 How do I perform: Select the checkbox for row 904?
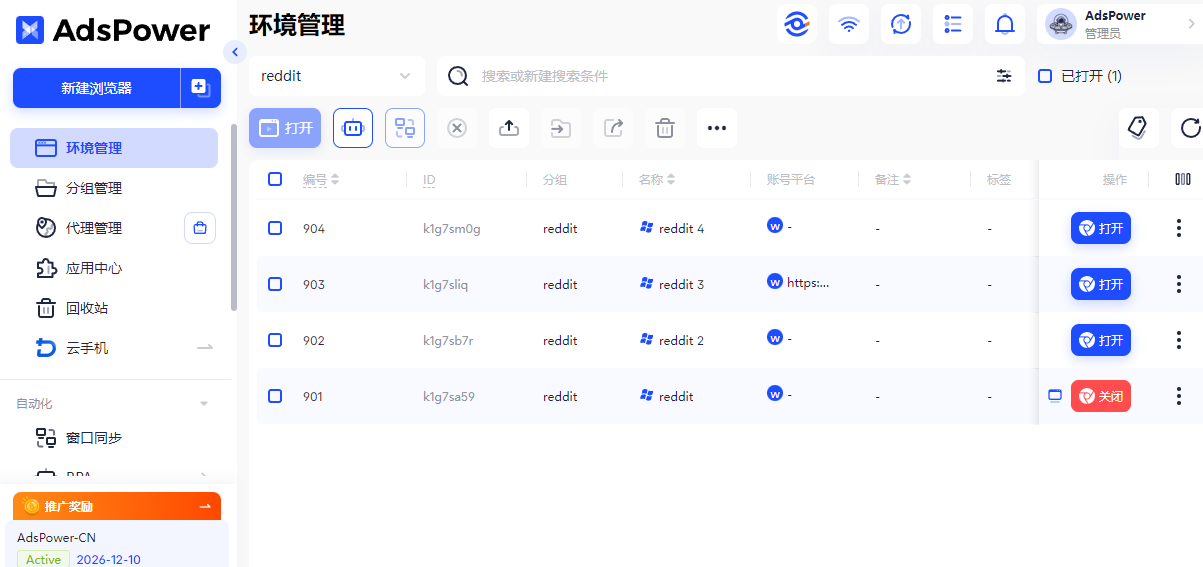(x=275, y=228)
